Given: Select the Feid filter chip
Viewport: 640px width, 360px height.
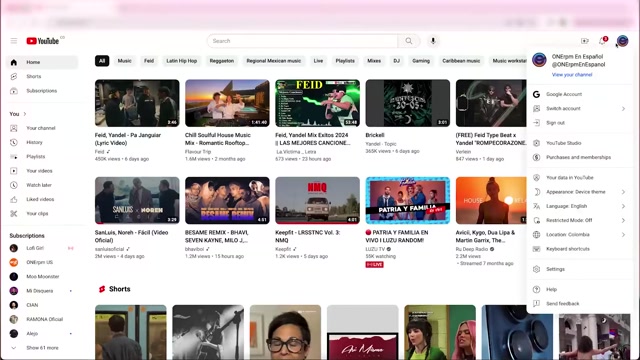Looking at the screenshot, I should click(149, 61).
